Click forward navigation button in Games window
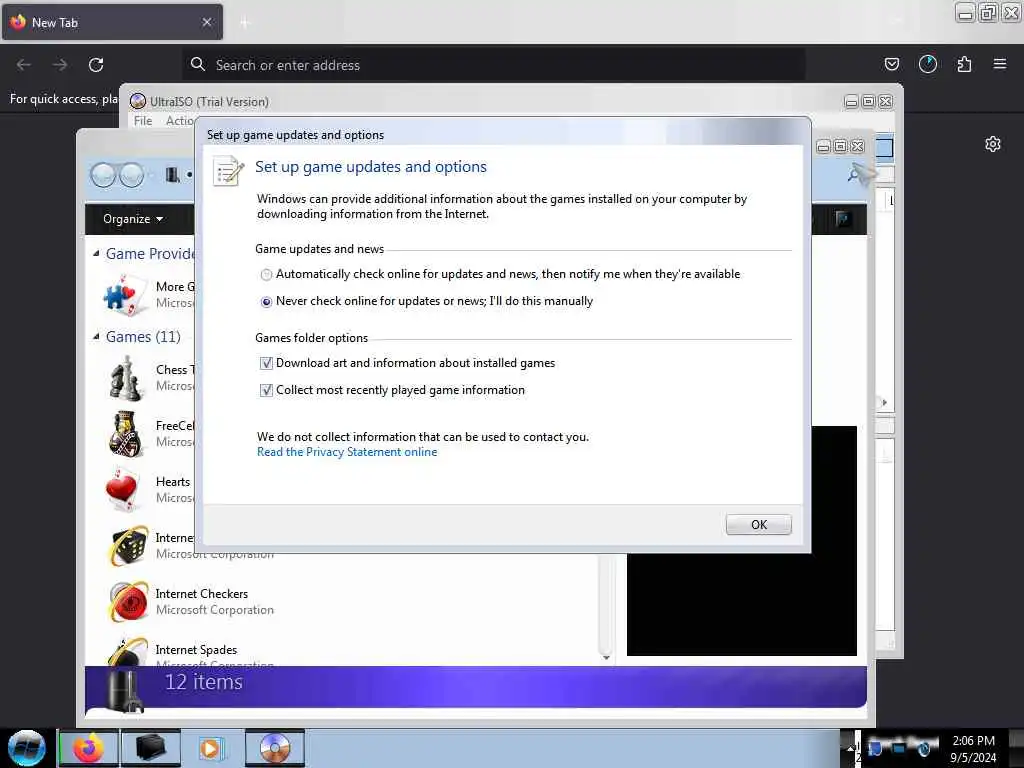Image resolution: width=1024 pixels, height=768 pixels. coord(132,175)
